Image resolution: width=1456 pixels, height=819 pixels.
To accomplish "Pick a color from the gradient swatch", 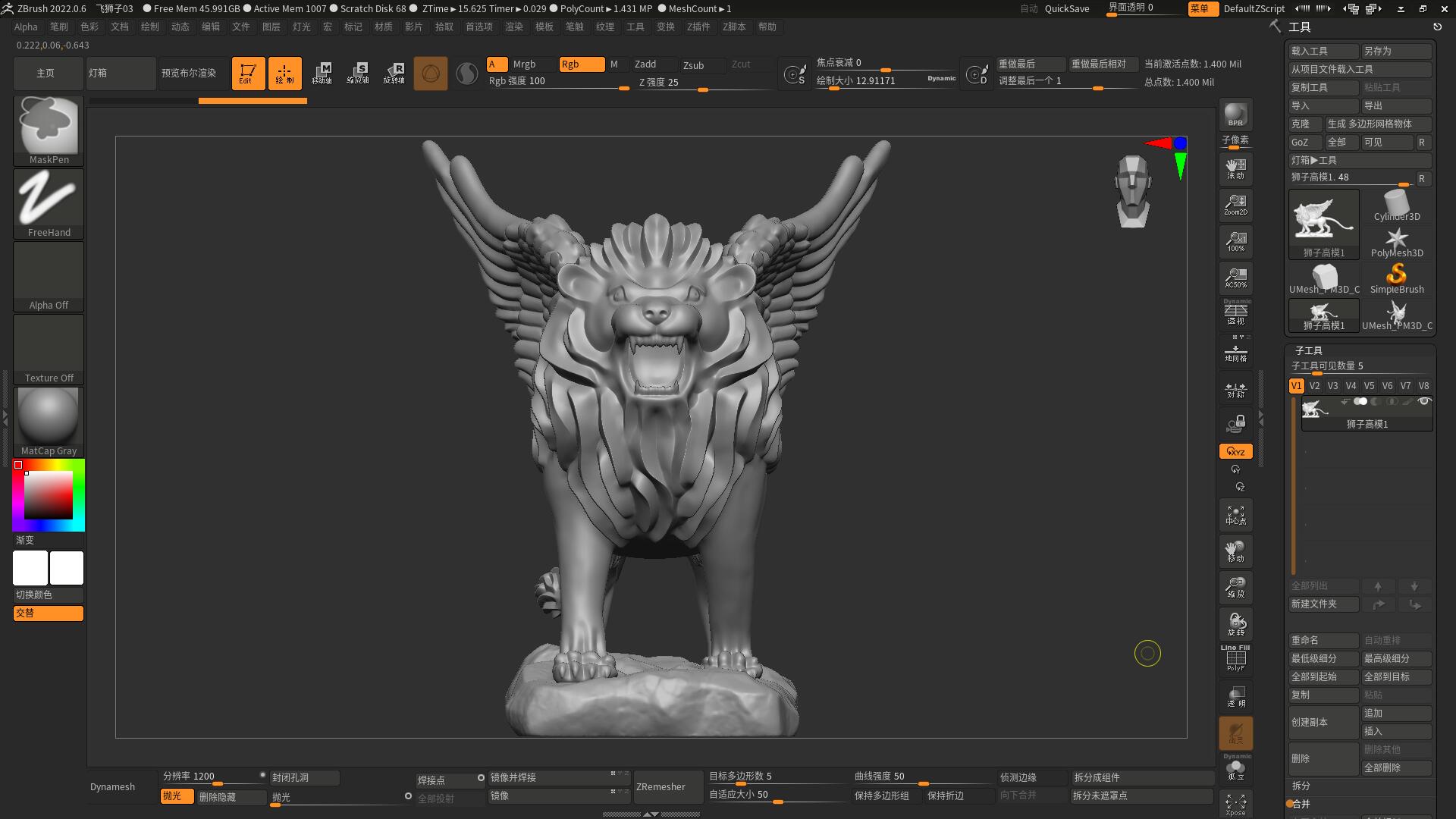I will coord(48,494).
